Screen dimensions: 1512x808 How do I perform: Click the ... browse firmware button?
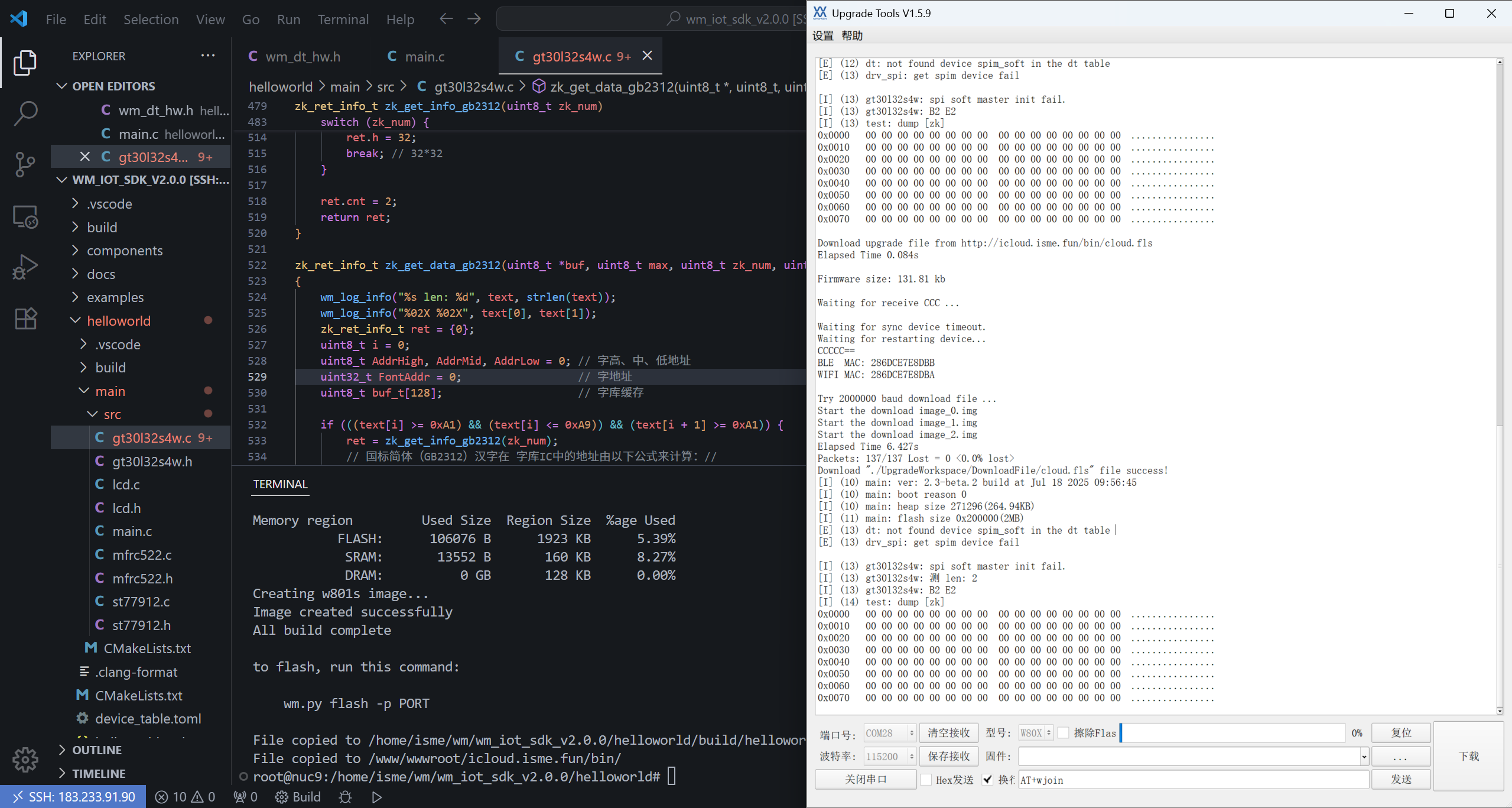pos(1401,757)
